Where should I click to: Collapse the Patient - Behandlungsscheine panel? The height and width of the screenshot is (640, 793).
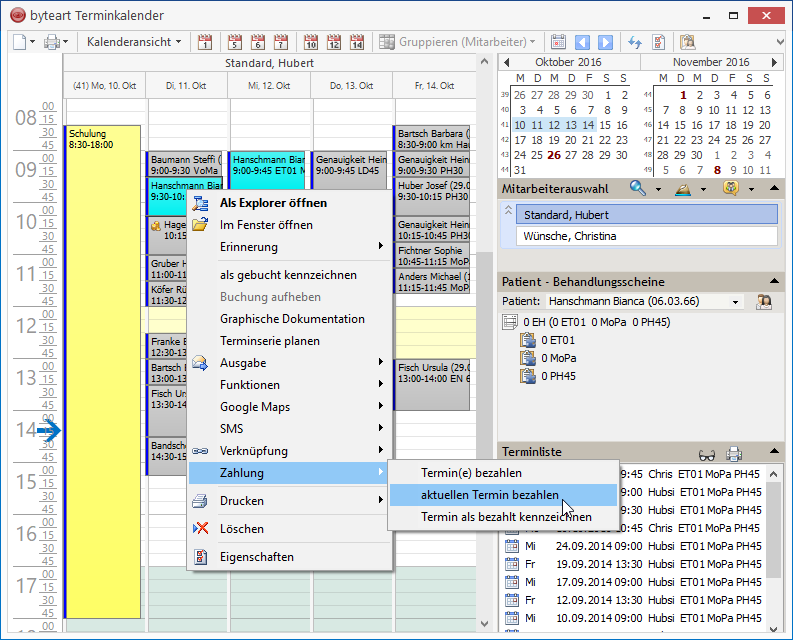point(774,282)
